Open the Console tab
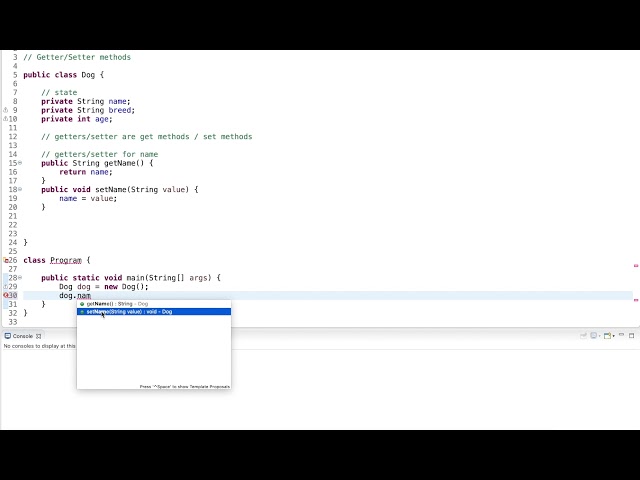Screen dimensions: 640x480 click(22, 336)
